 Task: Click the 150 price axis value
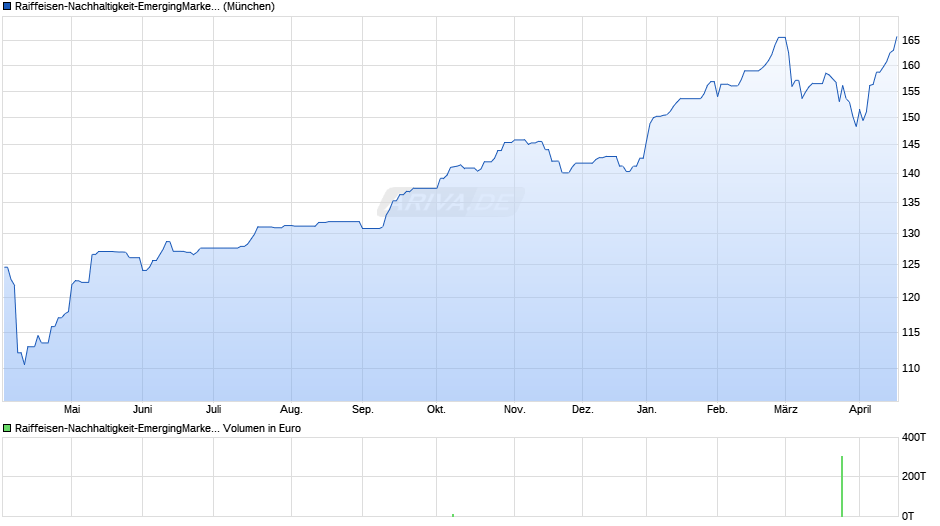(x=911, y=117)
